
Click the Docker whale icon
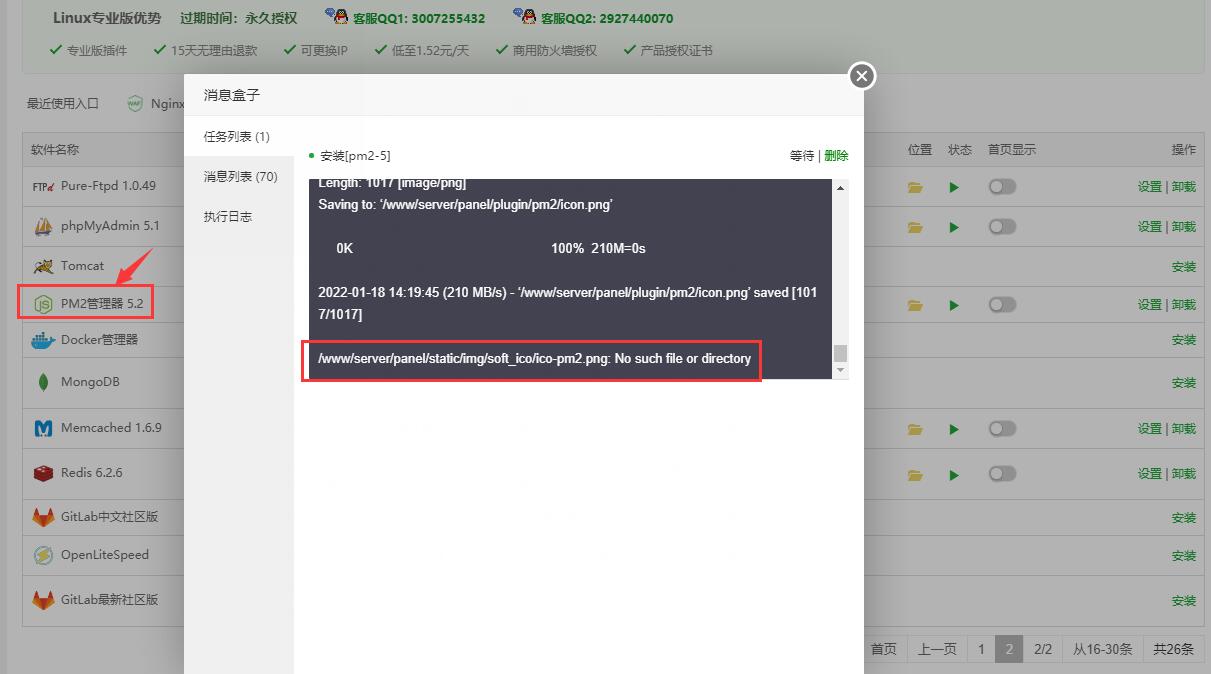point(43,340)
